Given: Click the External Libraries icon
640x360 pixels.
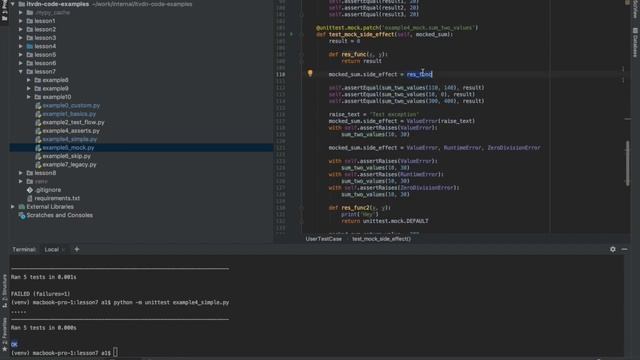Looking at the screenshot, I should pyautogui.click(x=22, y=207).
